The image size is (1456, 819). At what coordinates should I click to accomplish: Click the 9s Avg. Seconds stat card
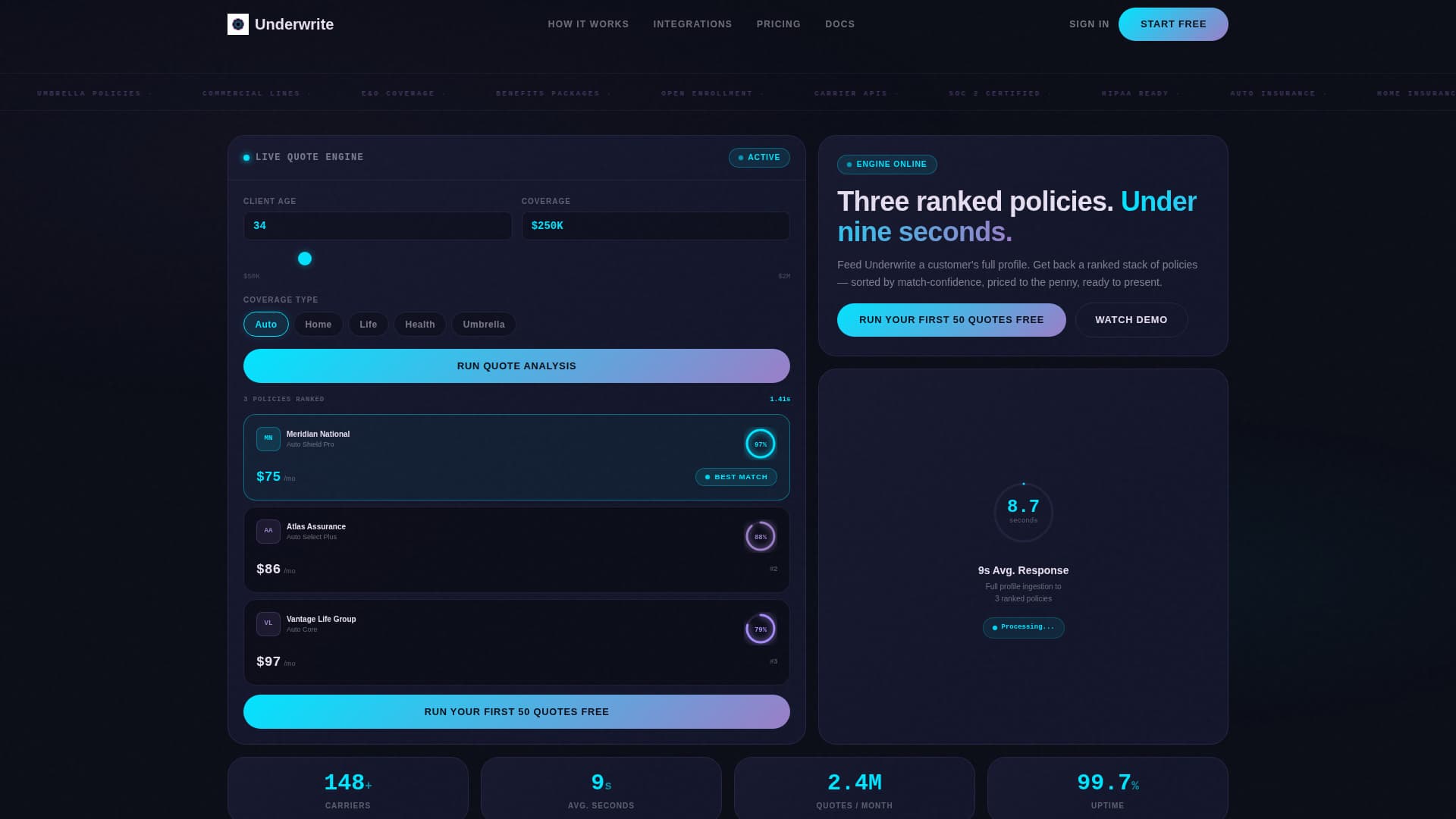601,788
